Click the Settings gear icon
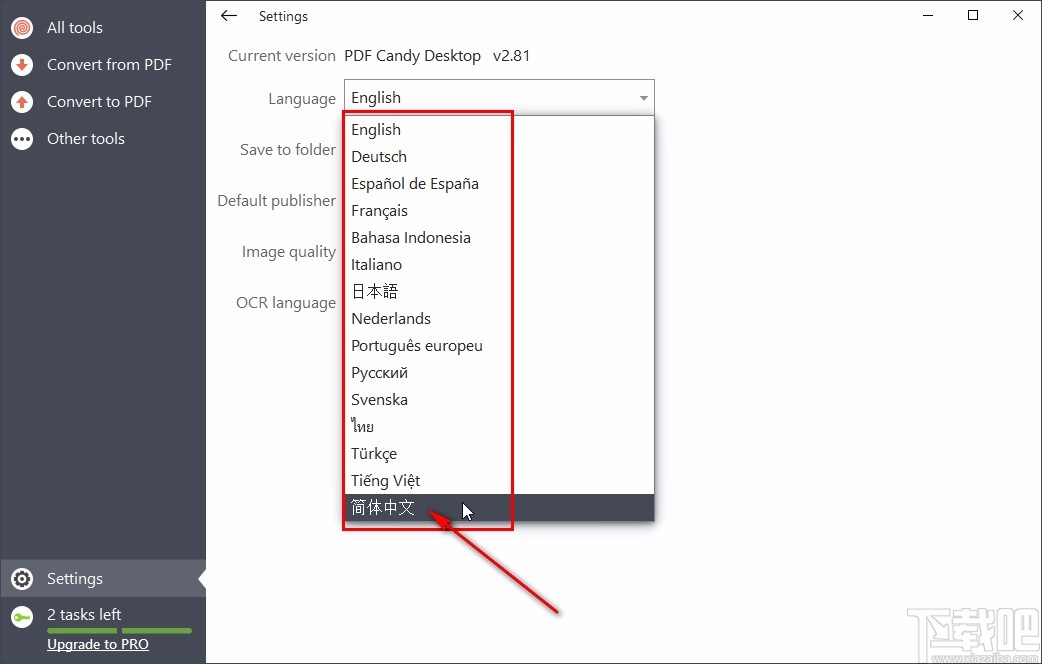Screen dimensions: 1042x664 click(22, 579)
